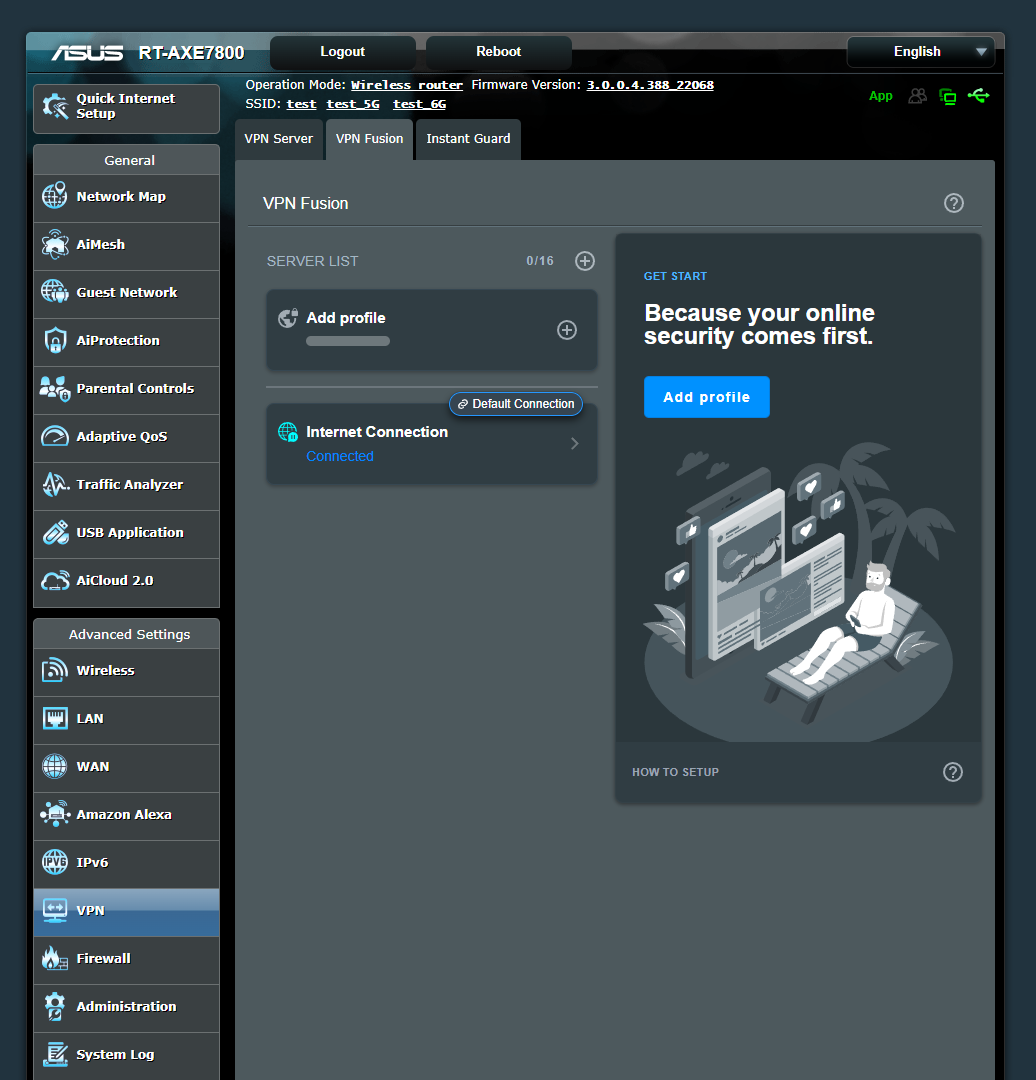Screen dimensions: 1036x1080
Task: Click the Connected status text
Action: [340, 456]
